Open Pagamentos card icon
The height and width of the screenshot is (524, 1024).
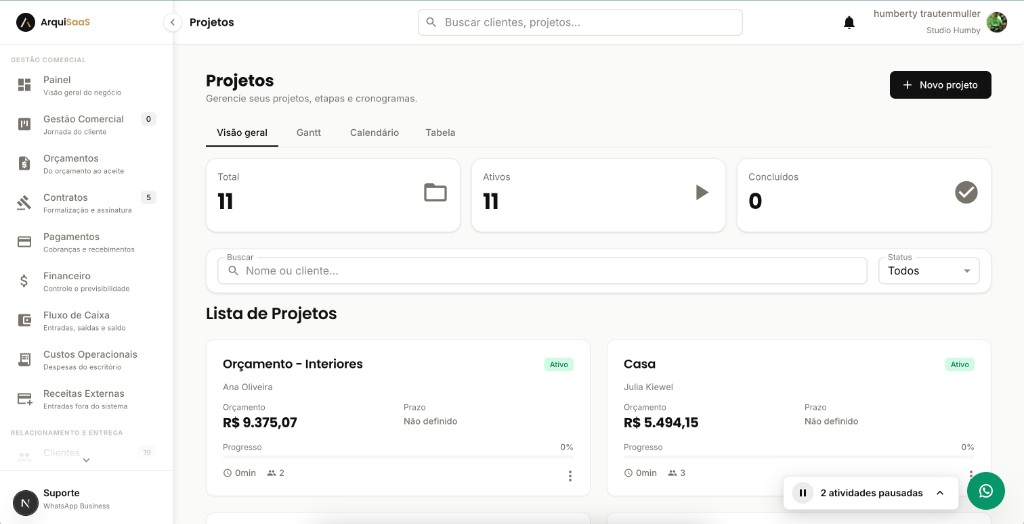point(24,242)
